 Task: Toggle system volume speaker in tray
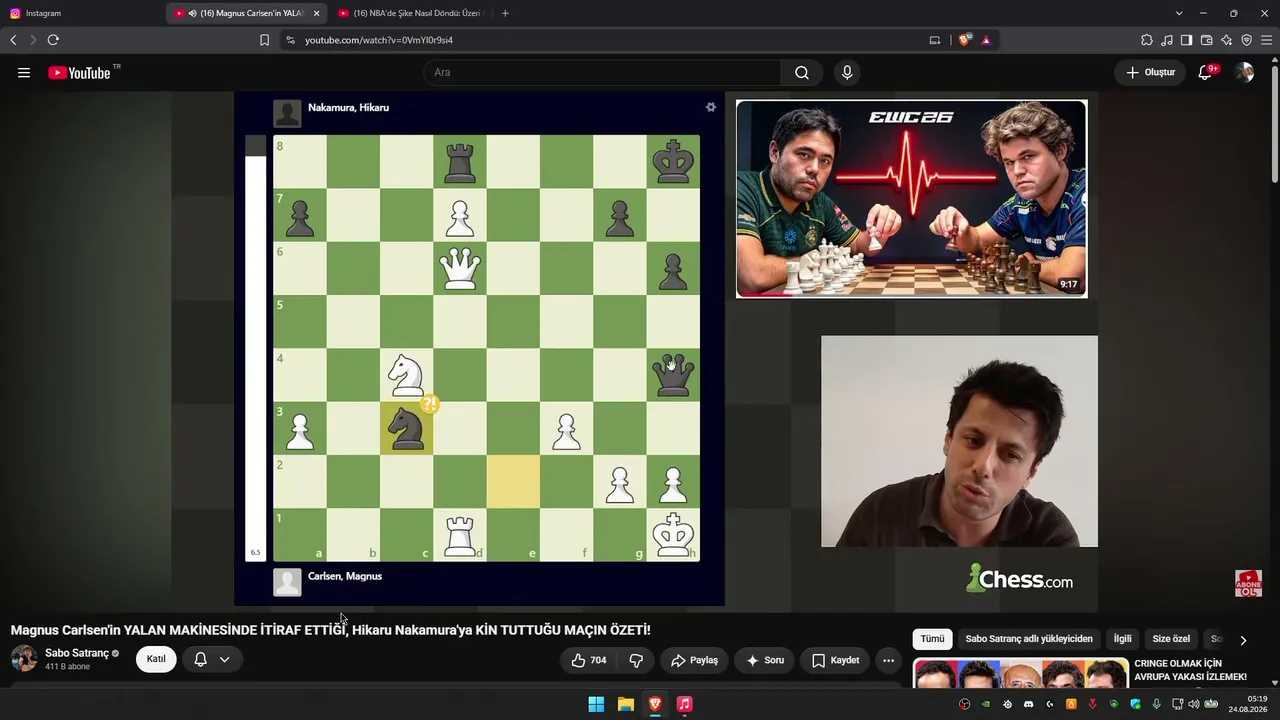[1193, 704]
